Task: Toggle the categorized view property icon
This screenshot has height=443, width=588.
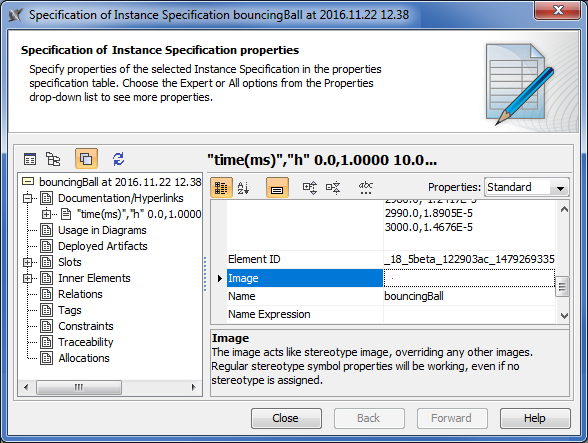Action: 221,188
